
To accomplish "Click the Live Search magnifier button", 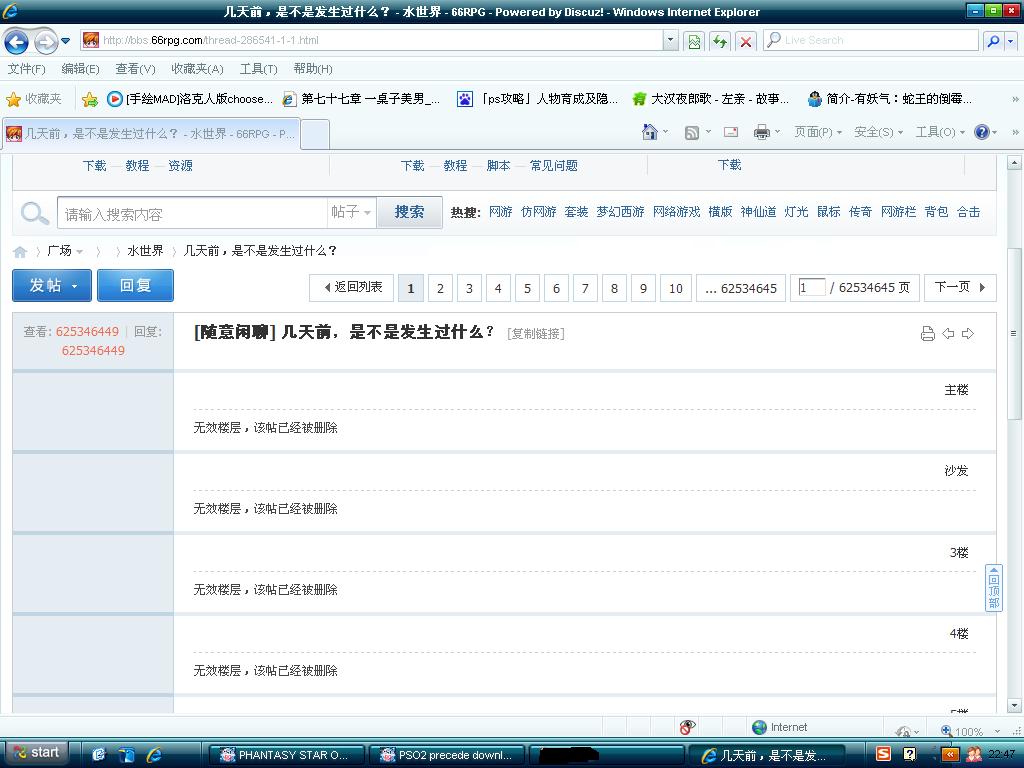I will tap(993, 41).
